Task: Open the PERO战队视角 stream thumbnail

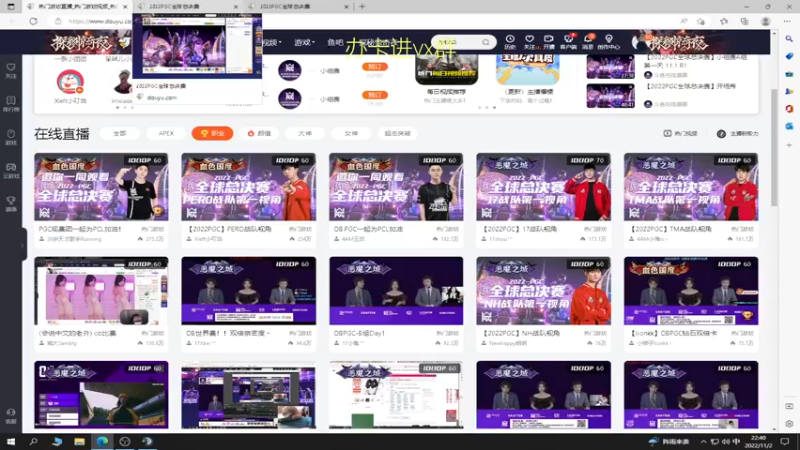Action: [248, 187]
